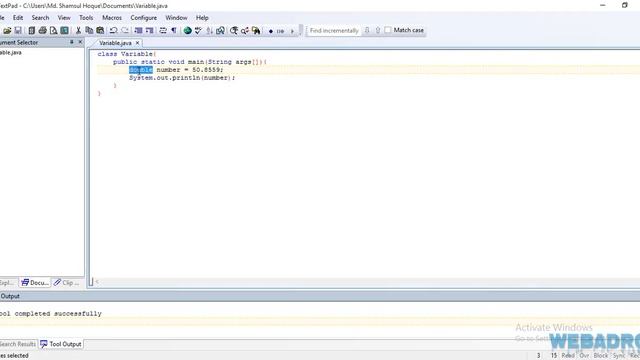Image resolution: width=640 pixels, height=360 pixels.
Task: Click the Find in Files binoculars icon
Action: click(x=256, y=31)
